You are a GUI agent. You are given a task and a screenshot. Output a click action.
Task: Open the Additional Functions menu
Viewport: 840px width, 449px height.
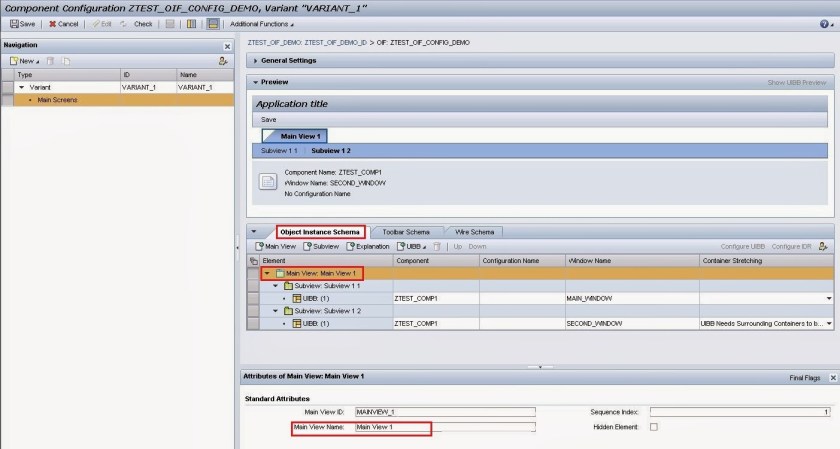263,23
